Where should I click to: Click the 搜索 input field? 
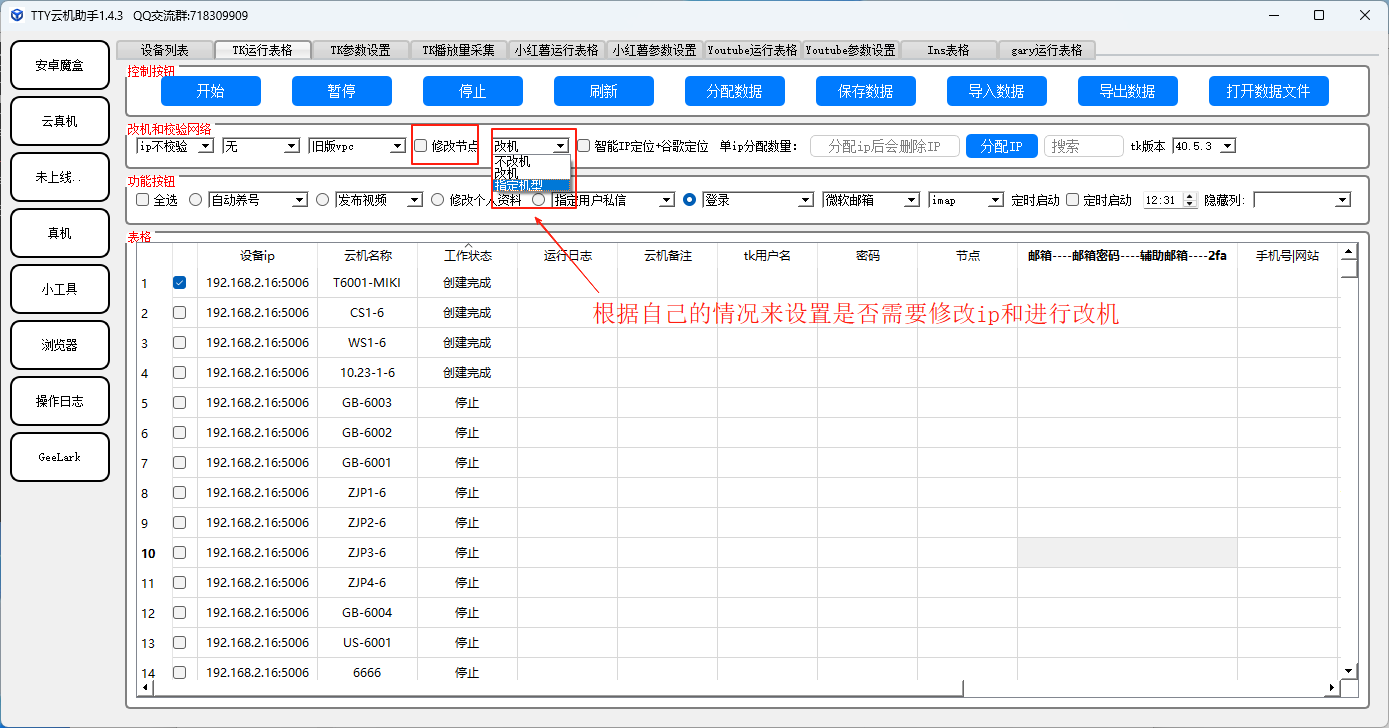1083,146
